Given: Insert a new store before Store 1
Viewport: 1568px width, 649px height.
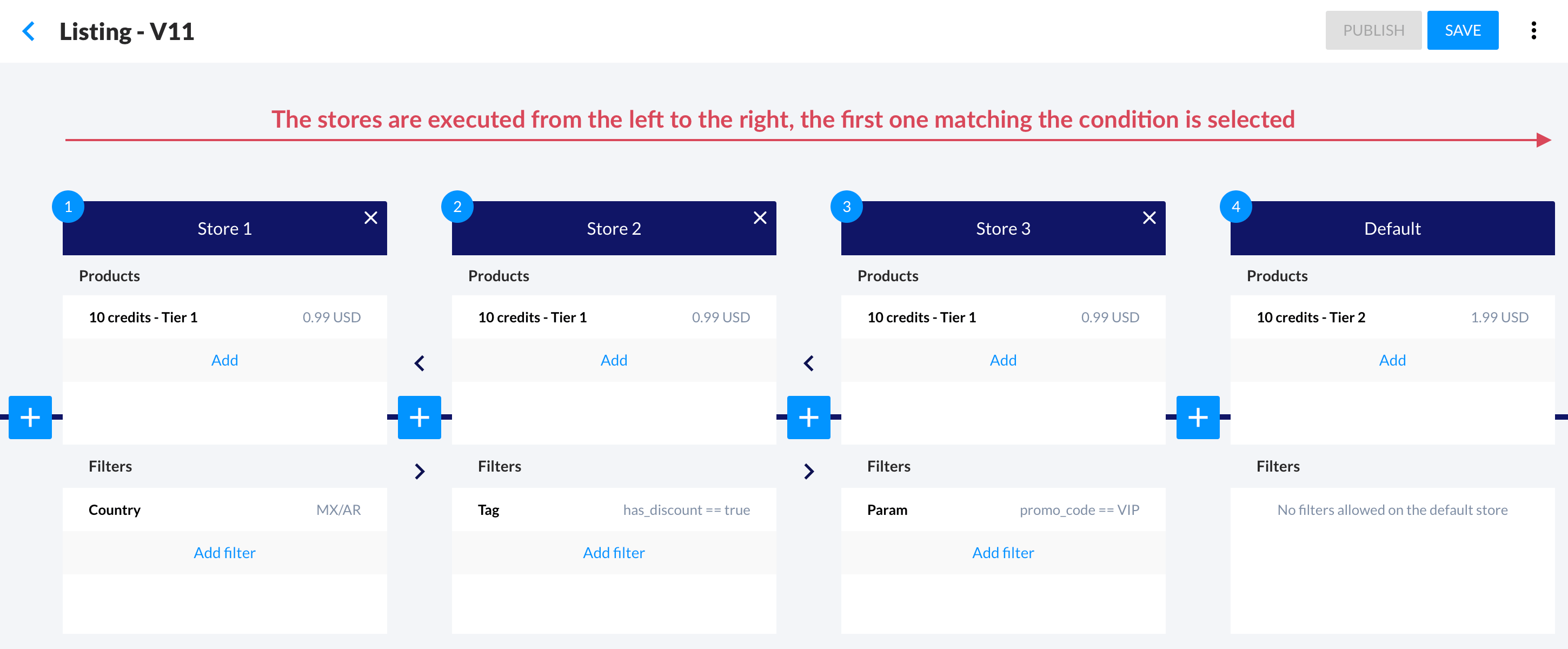Looking at the screenshot, I should (30, 418).
